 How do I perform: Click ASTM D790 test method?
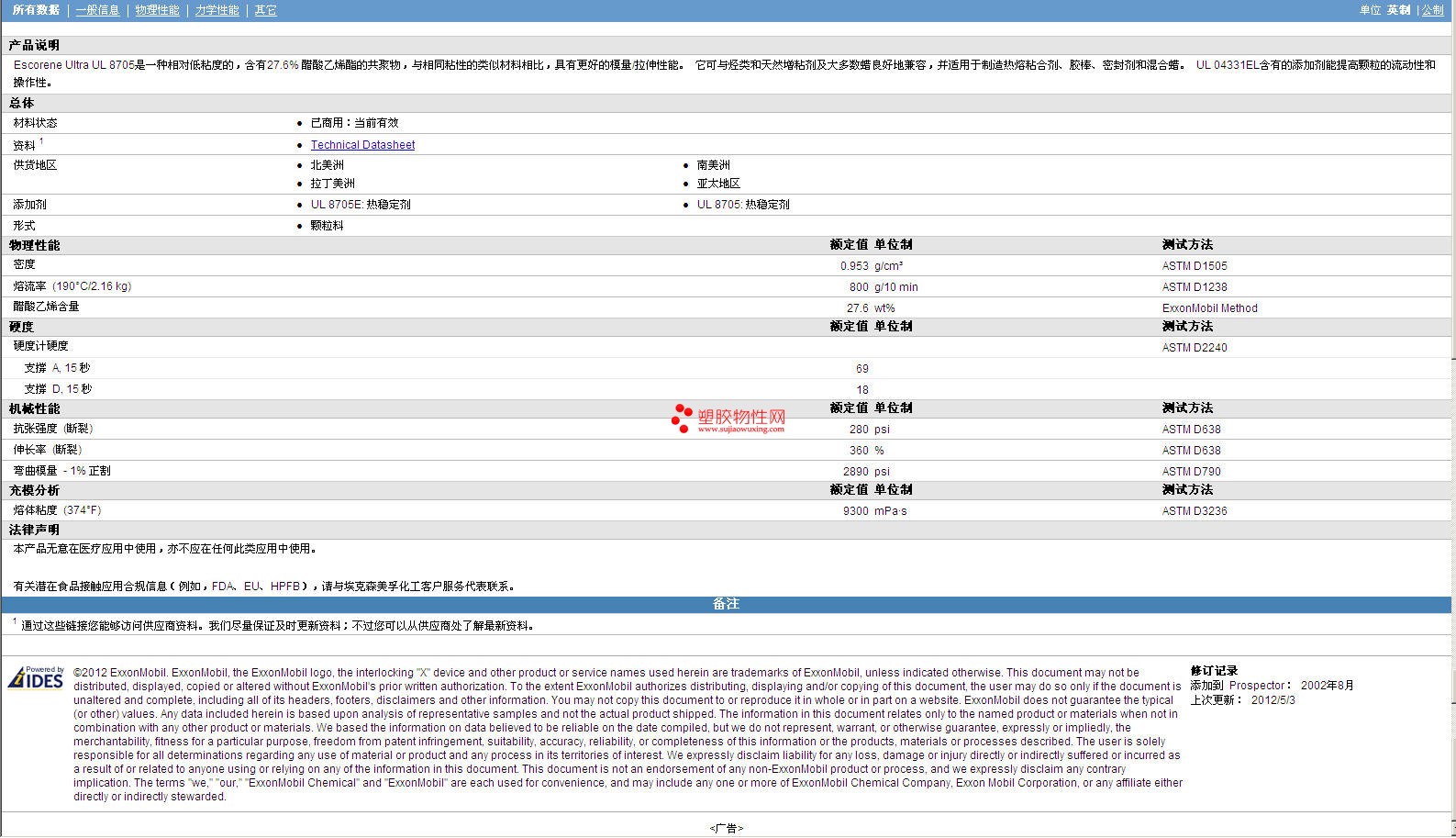(1191, 472)
